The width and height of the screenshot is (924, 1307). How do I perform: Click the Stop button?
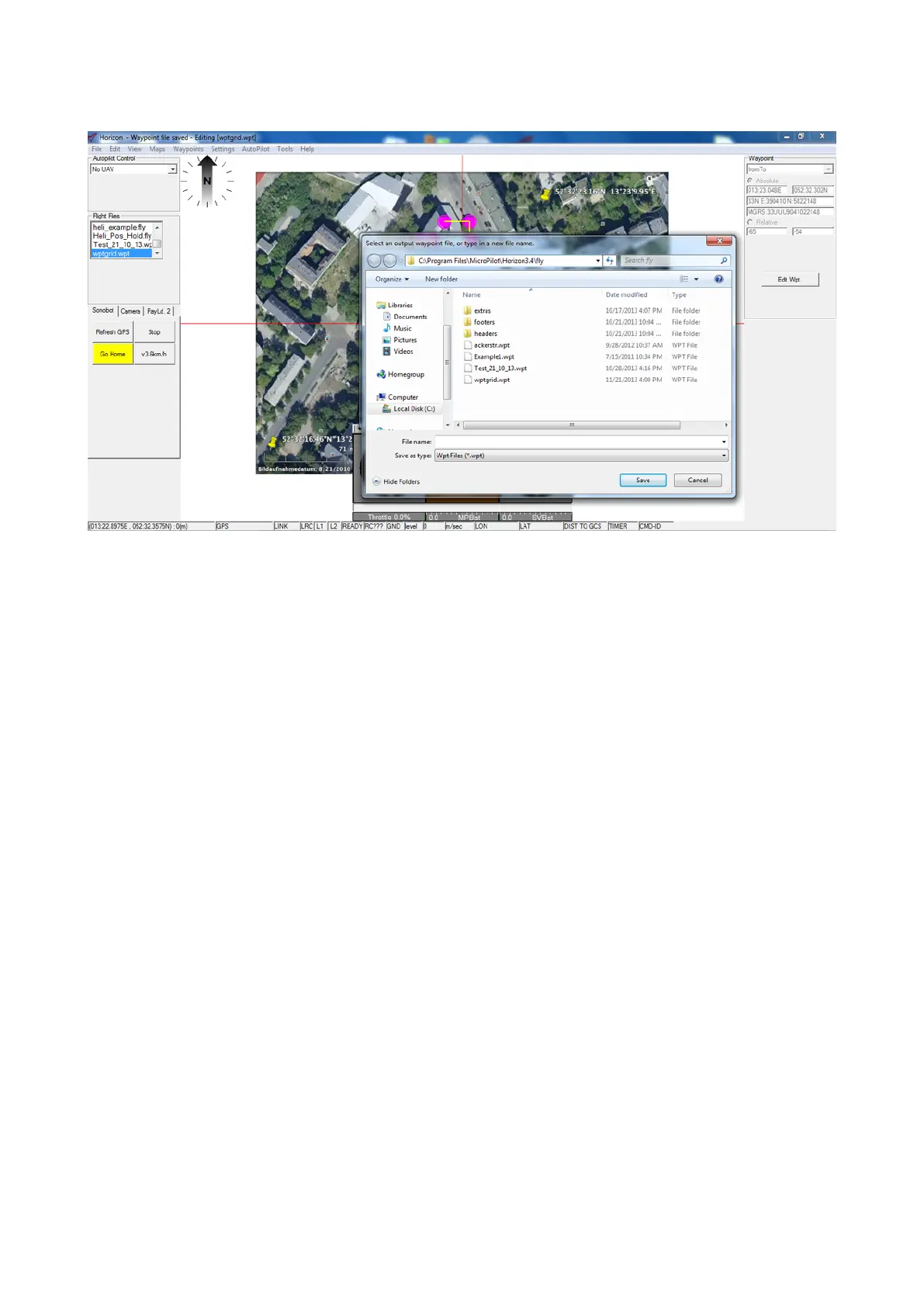coord(154,332)
